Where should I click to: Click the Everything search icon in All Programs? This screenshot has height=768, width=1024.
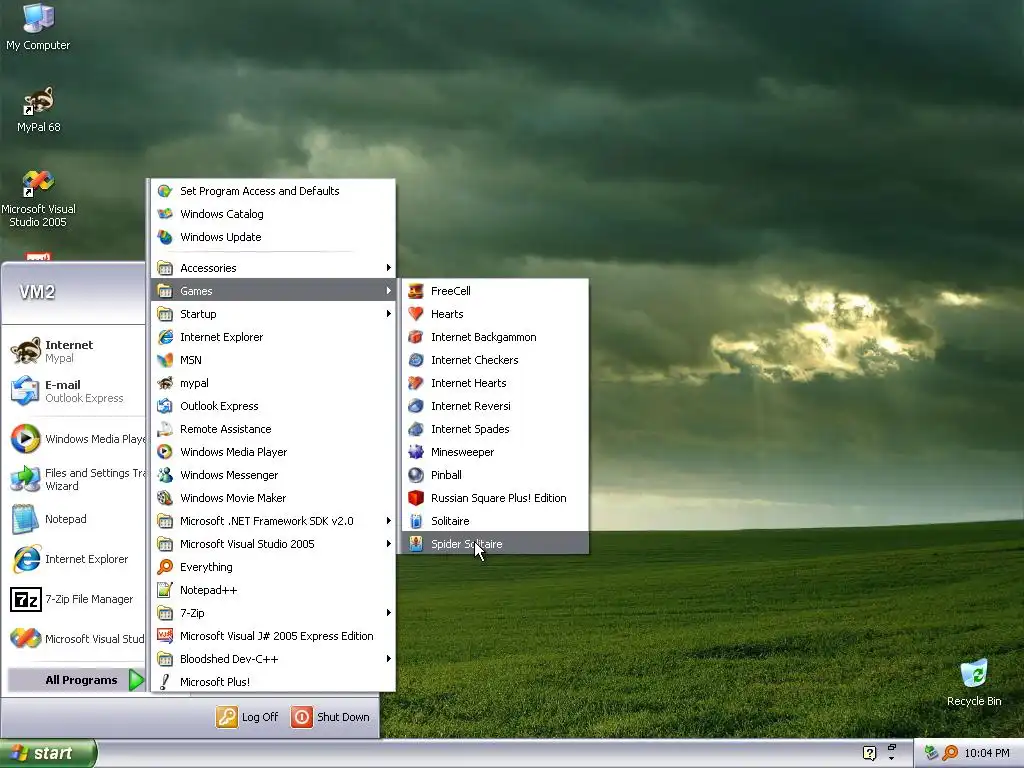pos(165,567)
